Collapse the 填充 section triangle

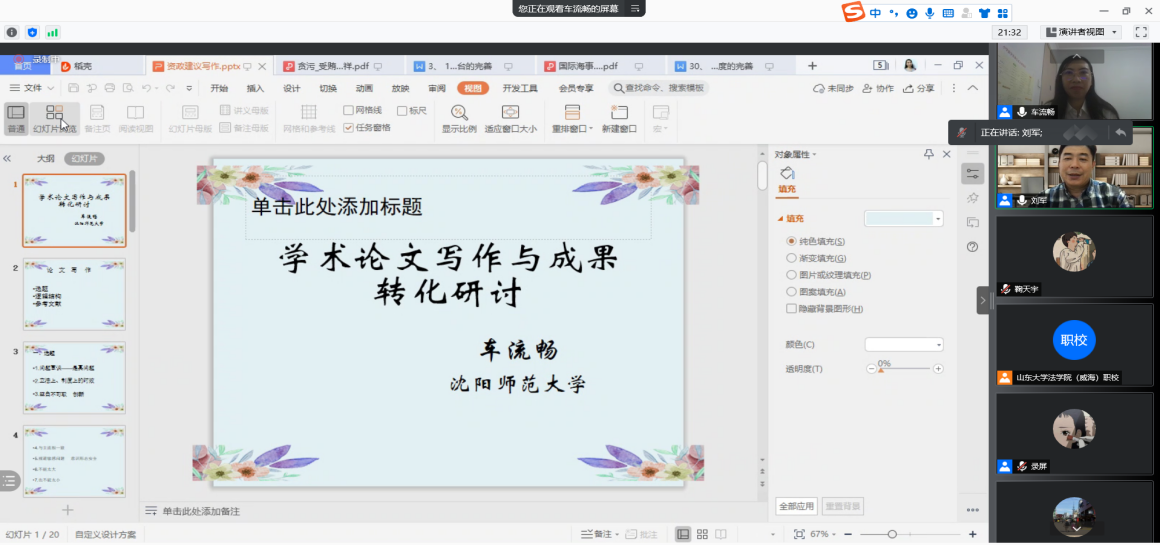780,219
